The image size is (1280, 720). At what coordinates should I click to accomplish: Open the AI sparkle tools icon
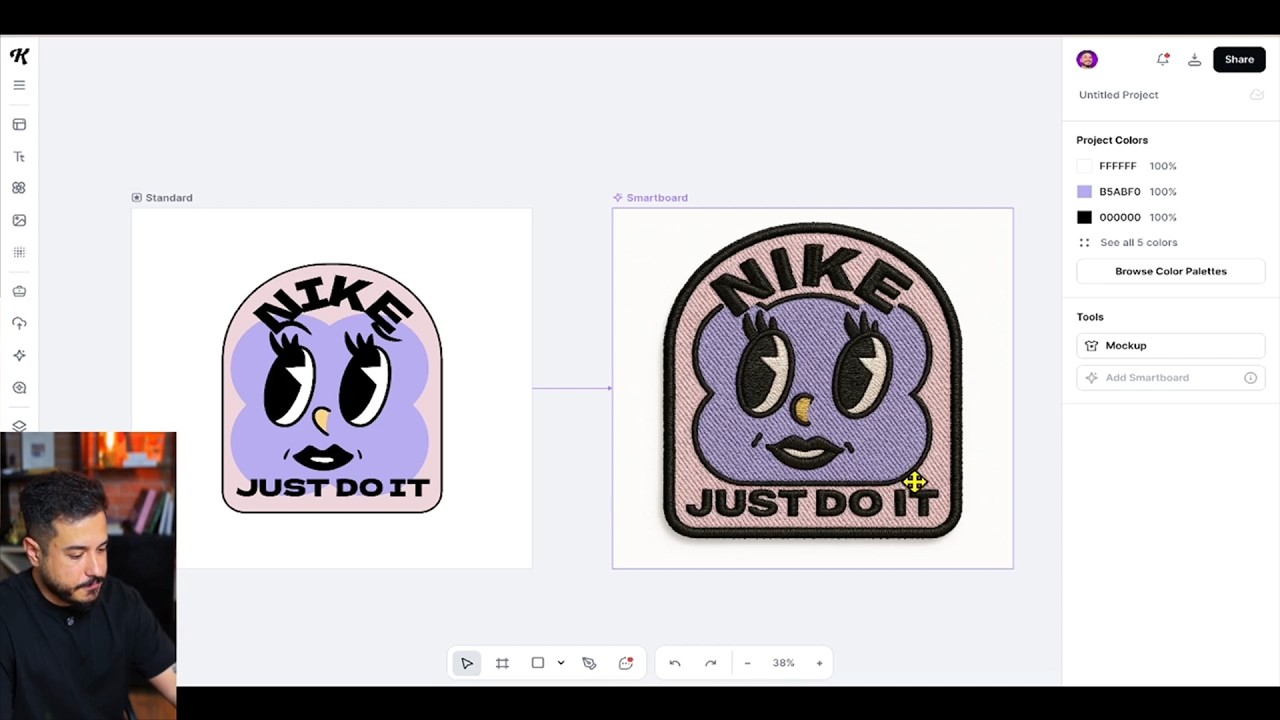pyautogui.click(x=19, y=356)
